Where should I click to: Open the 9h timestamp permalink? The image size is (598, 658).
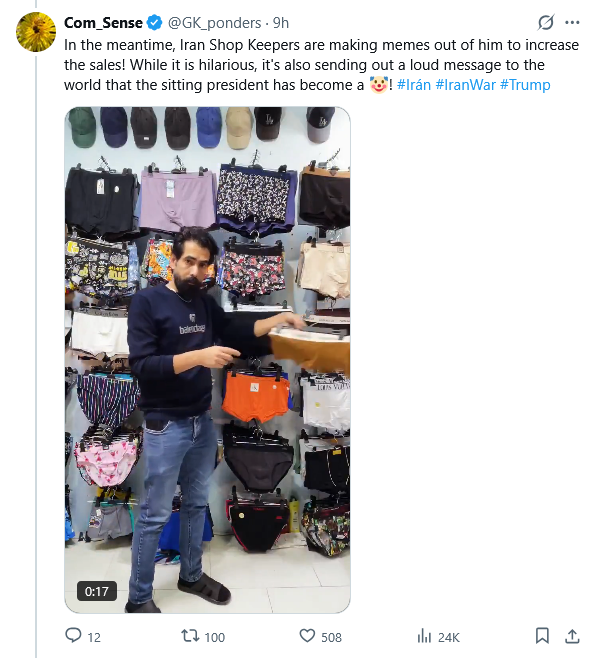click(281, 23)
